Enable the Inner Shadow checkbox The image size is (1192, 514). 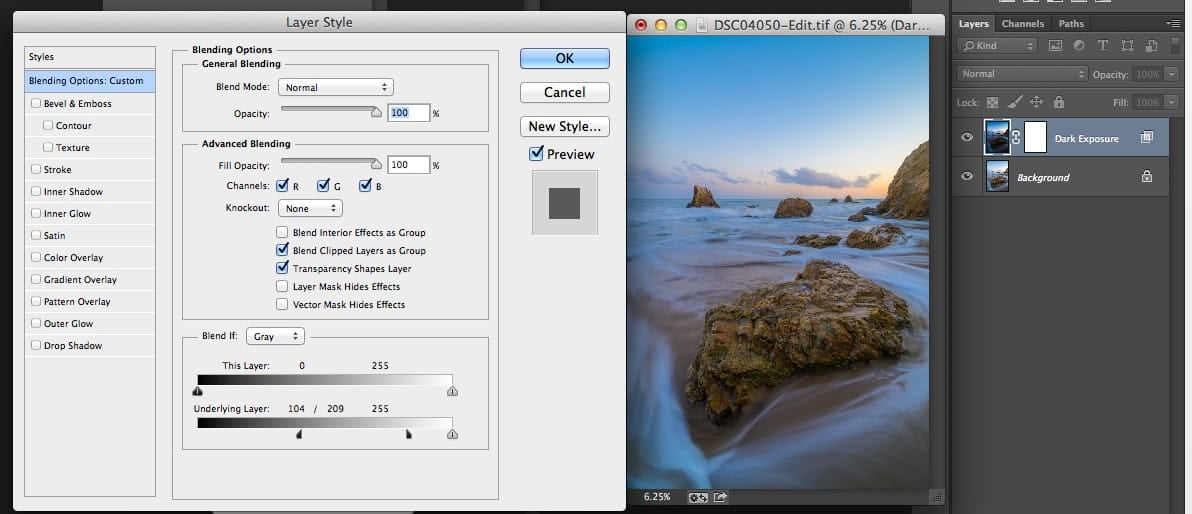pos(36,192)
